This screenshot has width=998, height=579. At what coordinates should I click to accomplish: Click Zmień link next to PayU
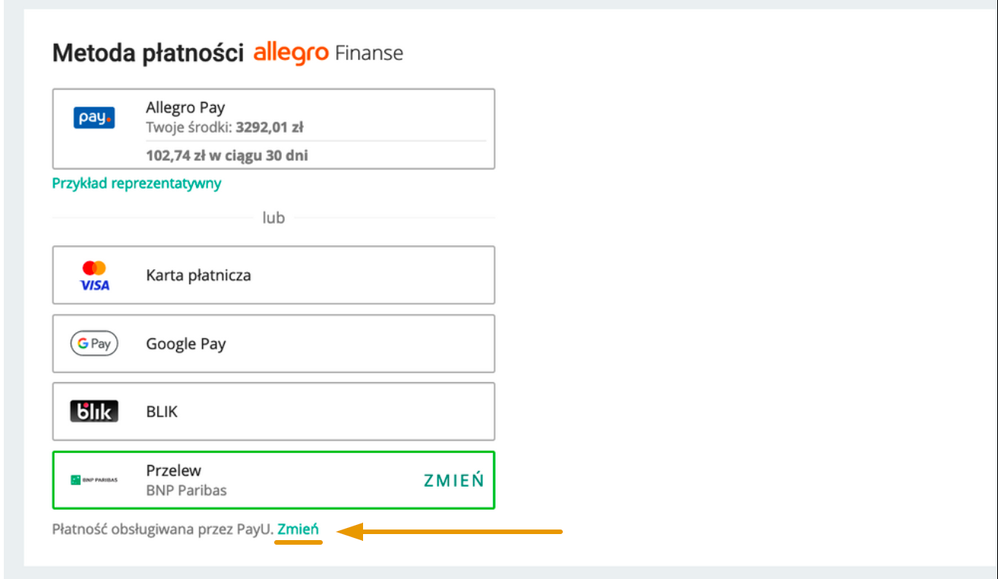[x=298, y=529]
